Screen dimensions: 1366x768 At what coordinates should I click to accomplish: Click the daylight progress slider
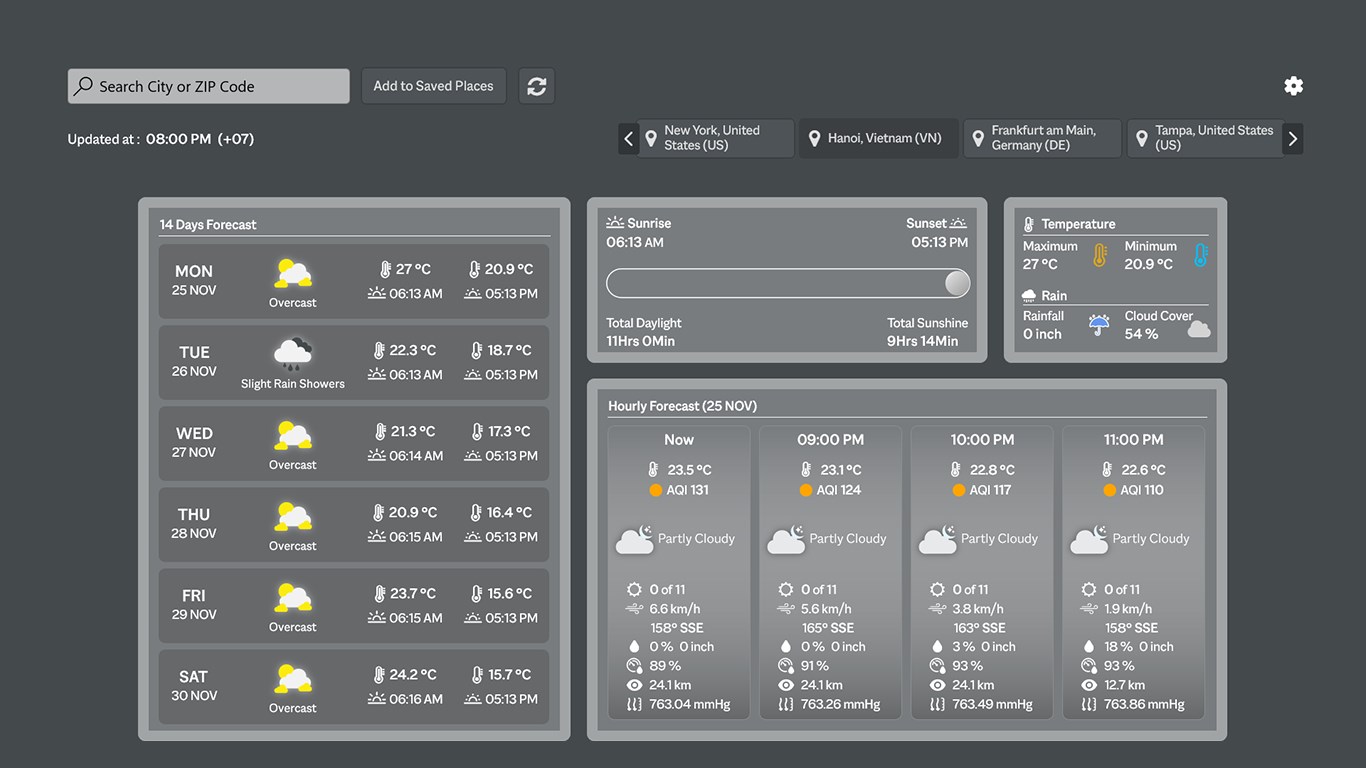tap(787, 283)
